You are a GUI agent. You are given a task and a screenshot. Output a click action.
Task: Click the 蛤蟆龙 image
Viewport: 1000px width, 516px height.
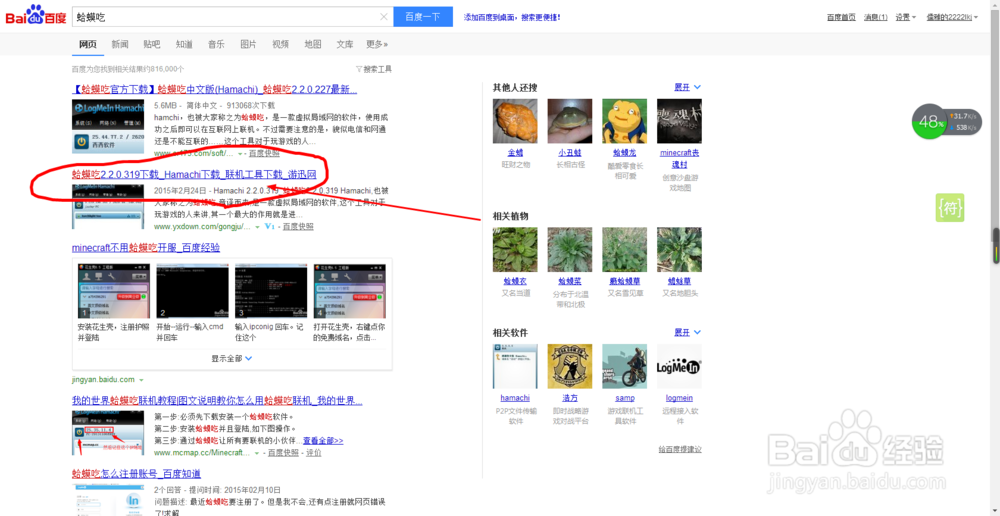coord(624,121)
